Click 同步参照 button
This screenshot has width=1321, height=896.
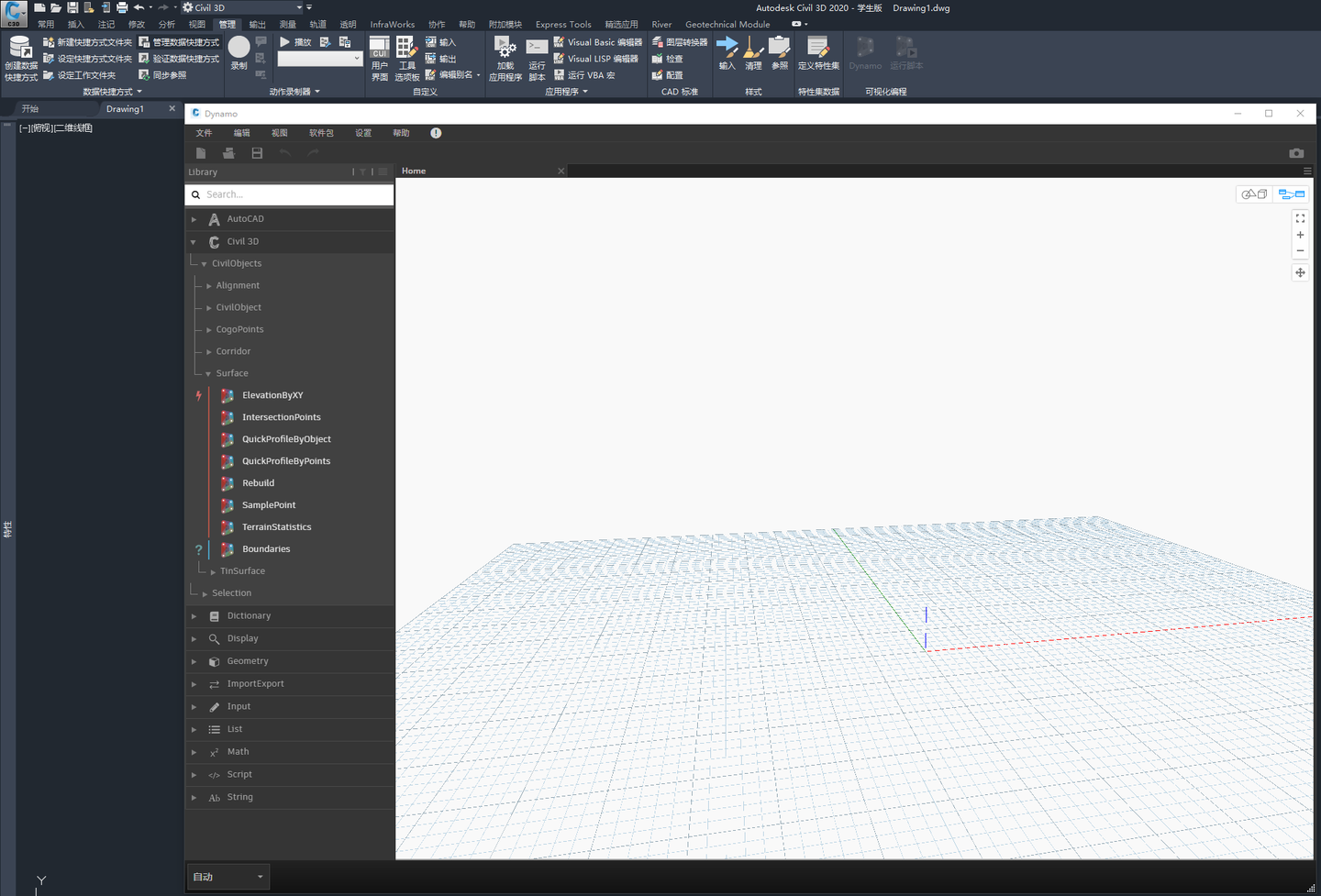pos(162,75)
